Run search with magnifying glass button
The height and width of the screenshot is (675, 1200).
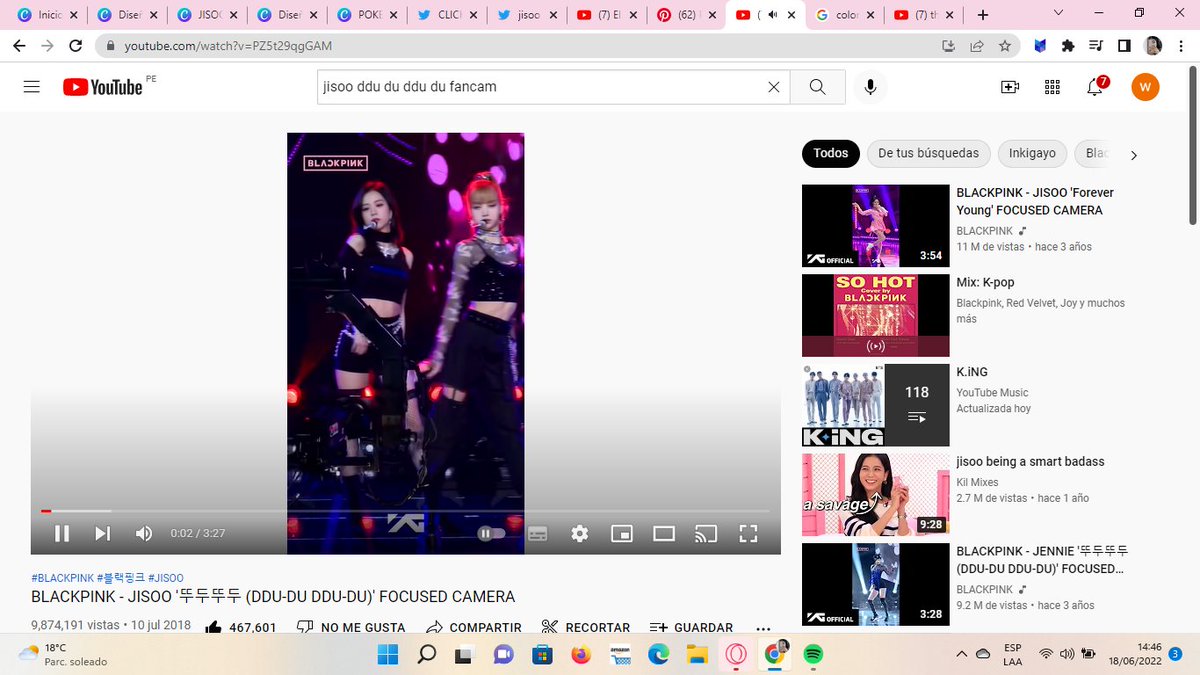818,87
